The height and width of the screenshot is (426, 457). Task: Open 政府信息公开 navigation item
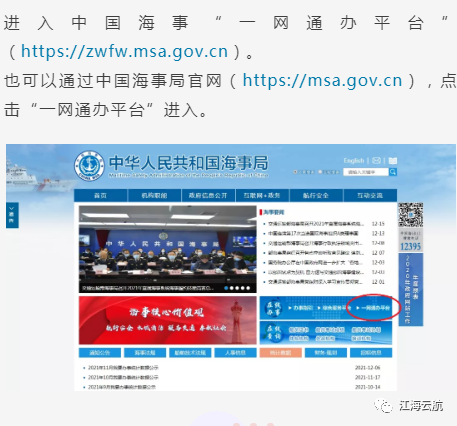pos(208,196)
